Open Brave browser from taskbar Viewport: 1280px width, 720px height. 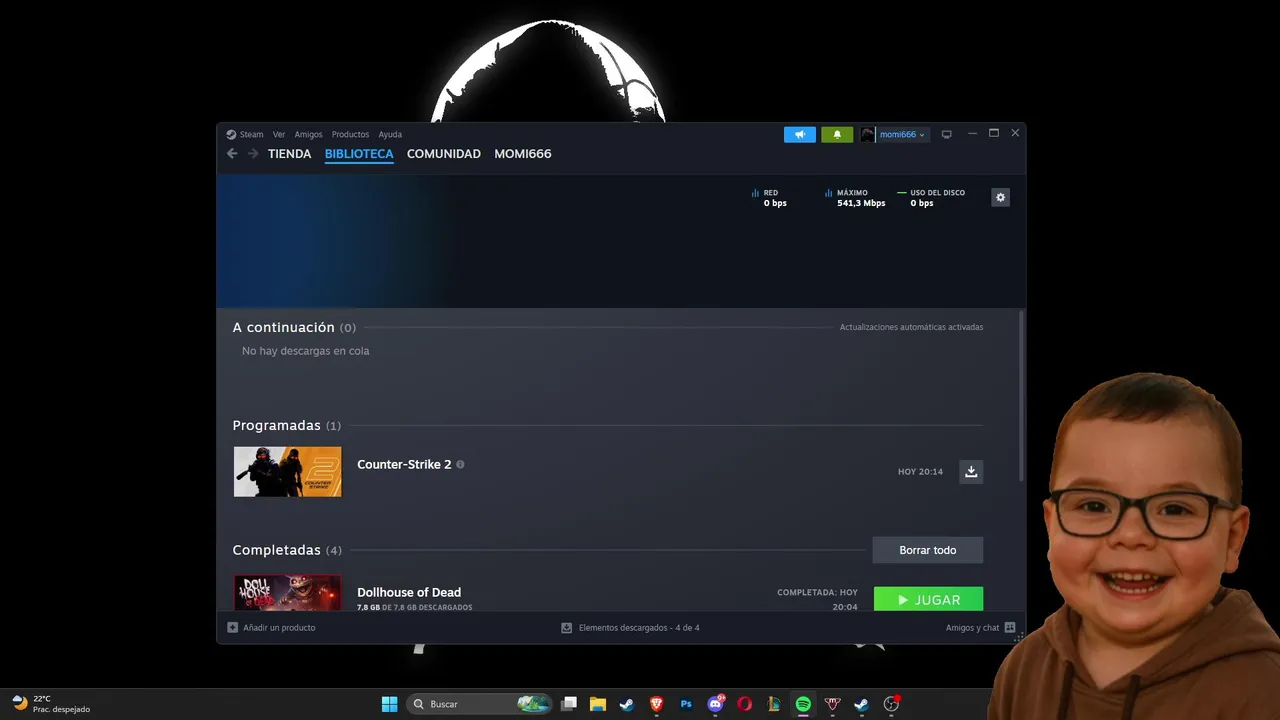(656, 704)
